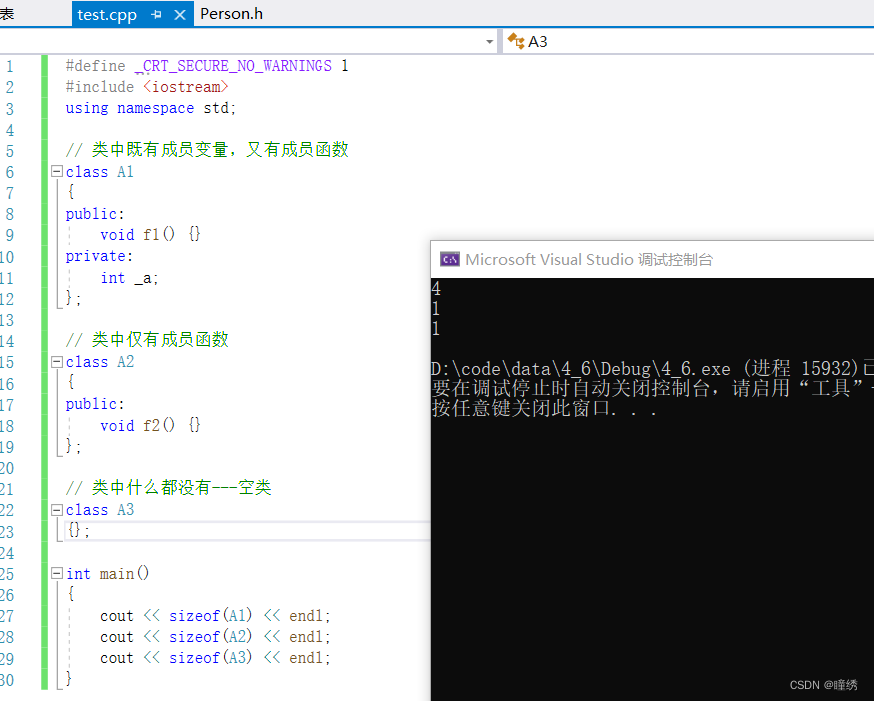Click line number 1 in the gutter
This screenshot has height=701, width=874.
tap(9, 66)
